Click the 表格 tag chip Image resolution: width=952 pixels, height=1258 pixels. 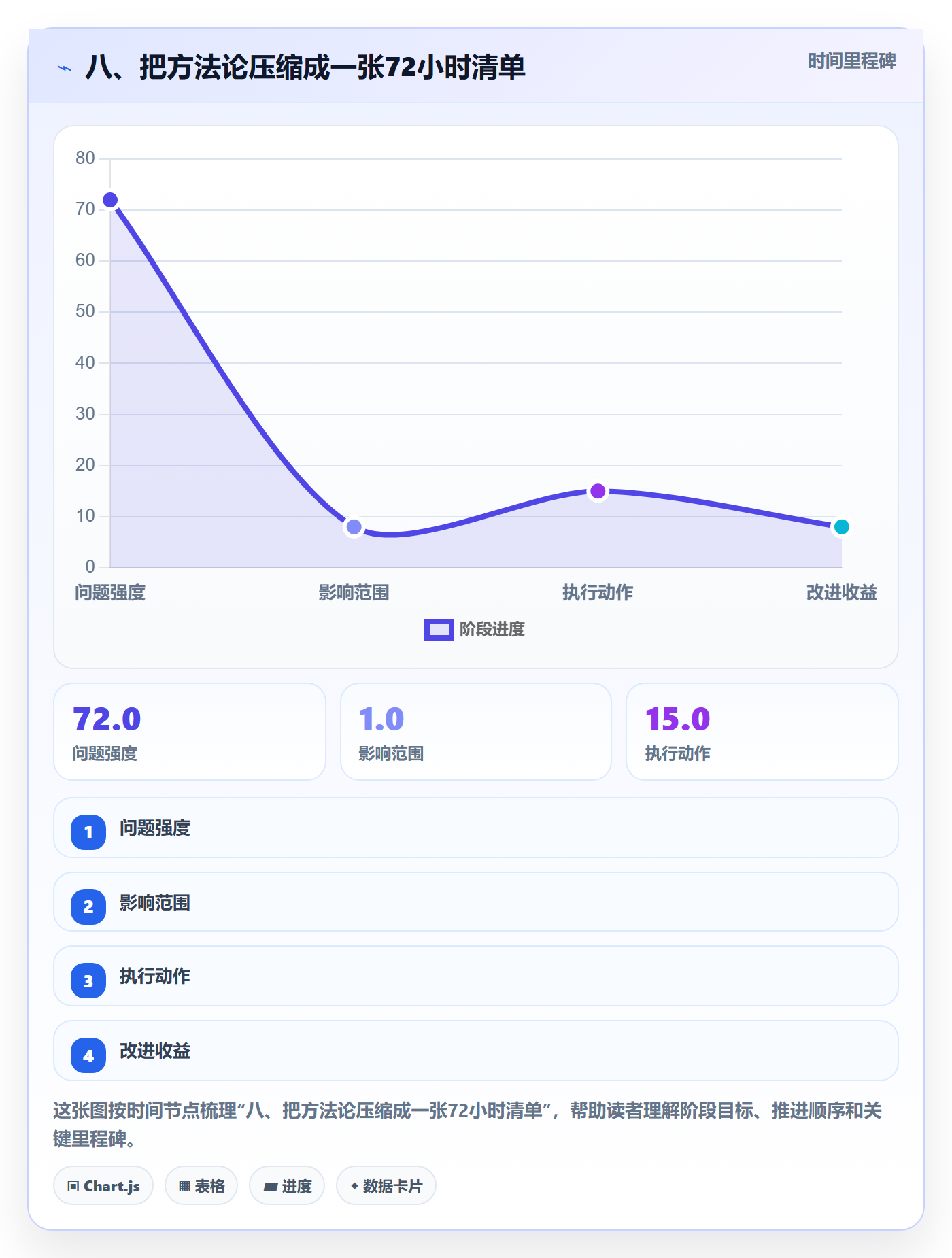click(x=201, y=1185)
